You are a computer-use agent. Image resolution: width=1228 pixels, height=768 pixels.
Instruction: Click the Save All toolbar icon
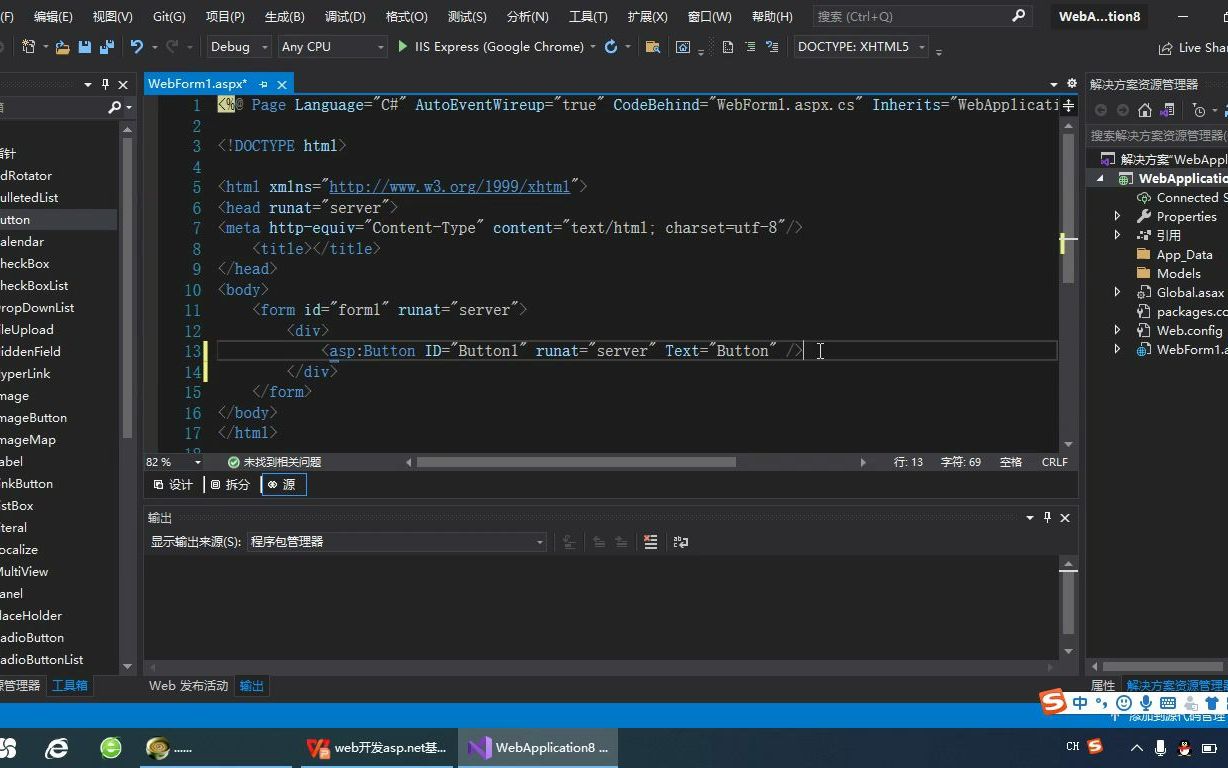(x=106, y=47)
